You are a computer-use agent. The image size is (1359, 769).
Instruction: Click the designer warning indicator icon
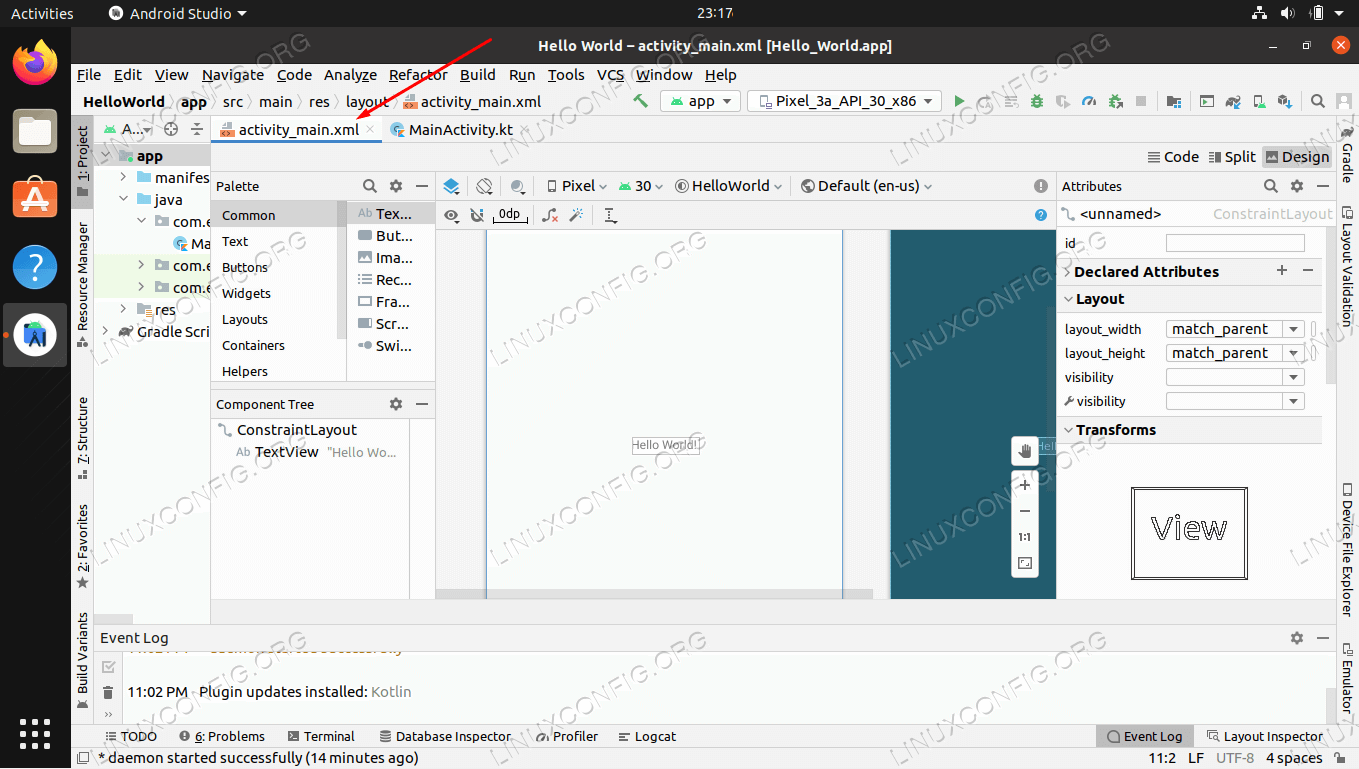(x=1041, y=186)
